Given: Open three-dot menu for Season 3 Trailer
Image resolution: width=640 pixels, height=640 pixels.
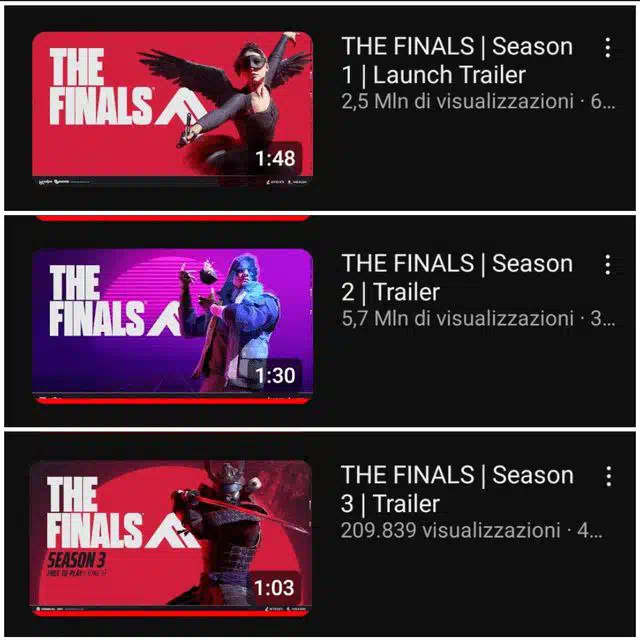Looking at the screenshot, I should (609, 476).
